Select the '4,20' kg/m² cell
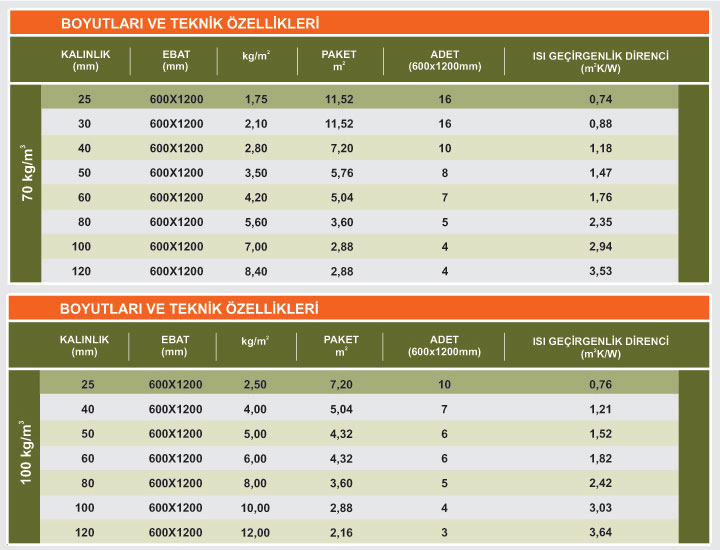This screenshot has height=550, width=720. [256, 197]
